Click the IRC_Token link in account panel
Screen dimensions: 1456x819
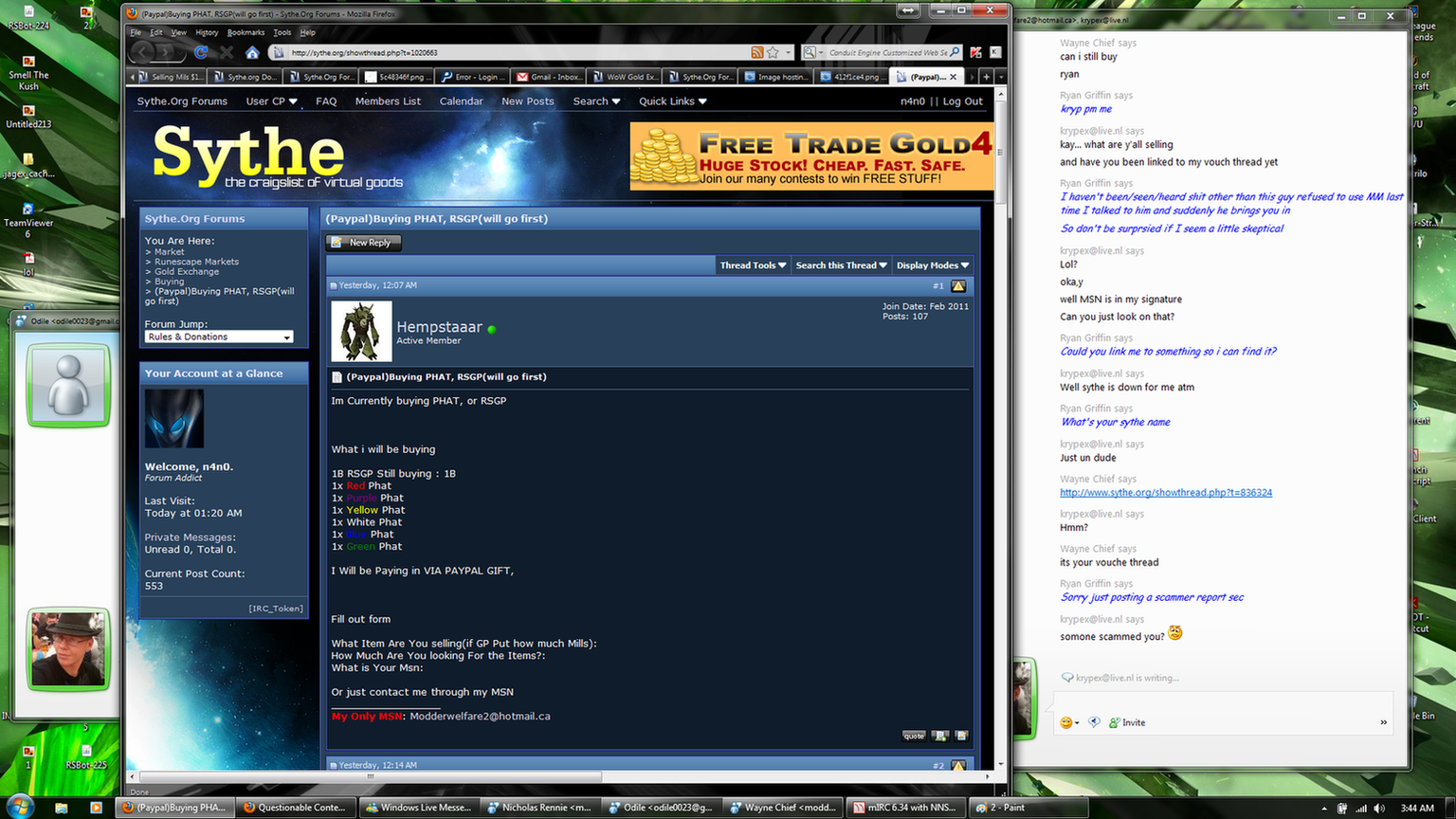point(276,609)
